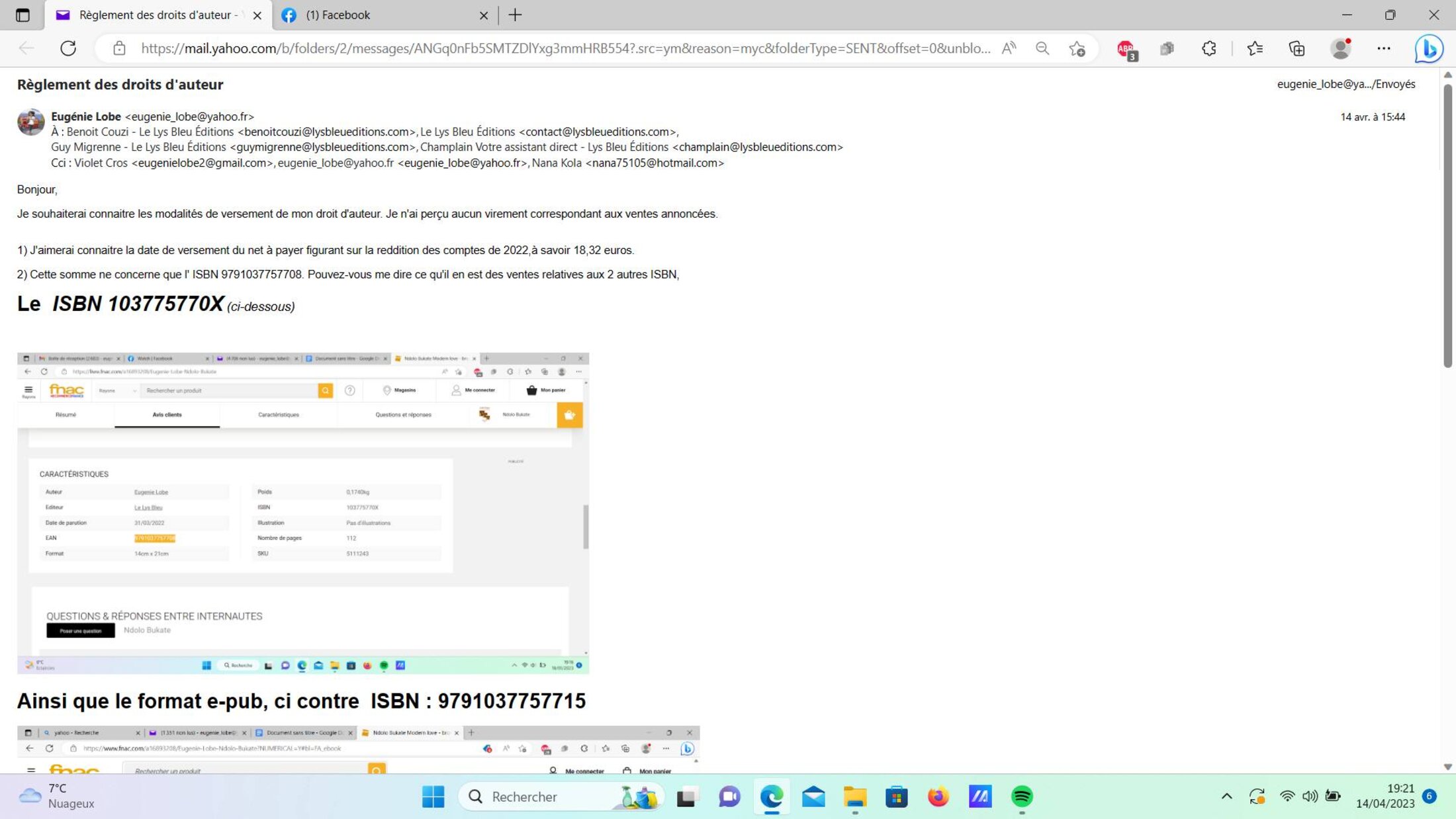Open the Bing chat sidebar
The image size is (1456, 819).
pyautogui.click(x=1429, y=49)
